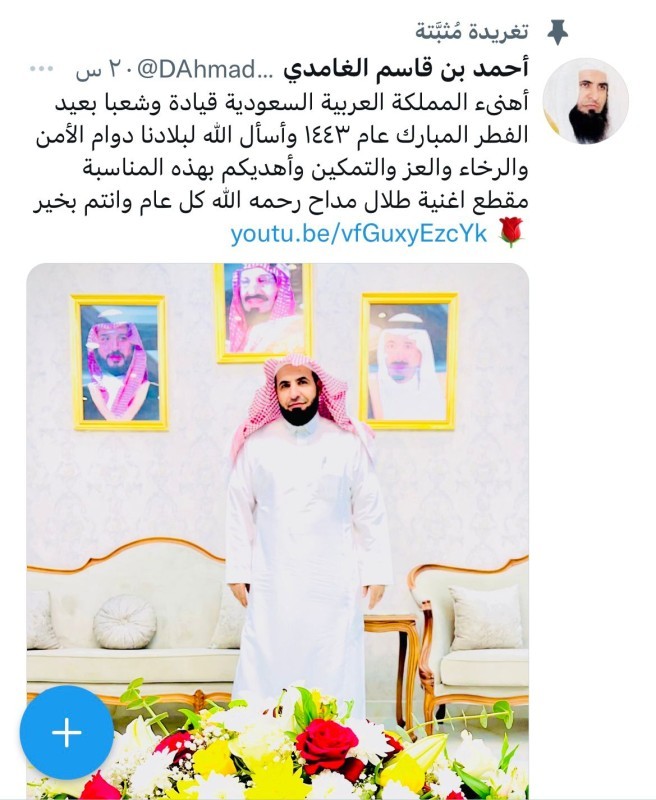Open the author's round profile avatar
This screenshot has height=800, width=656.
pyautogui.click(x=585, y=101)
